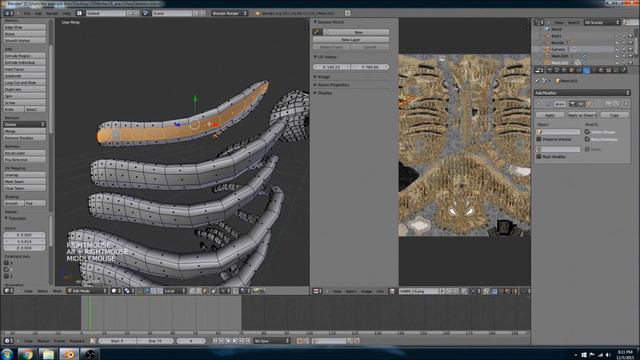640x360 pixels.
Task: Open the All Scenes outliner dropdown
Action: pos(602,22)
